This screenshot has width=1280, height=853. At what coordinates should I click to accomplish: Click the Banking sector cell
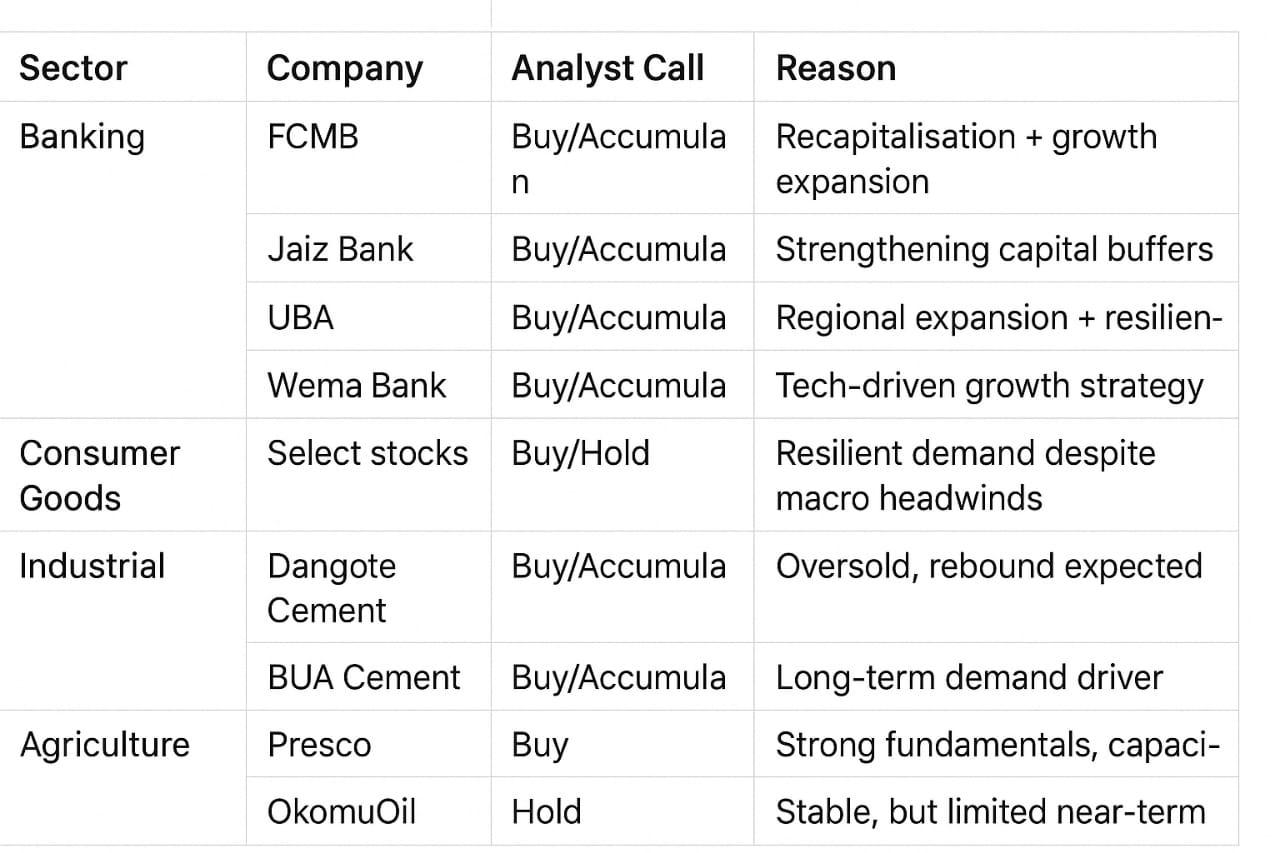82,137
